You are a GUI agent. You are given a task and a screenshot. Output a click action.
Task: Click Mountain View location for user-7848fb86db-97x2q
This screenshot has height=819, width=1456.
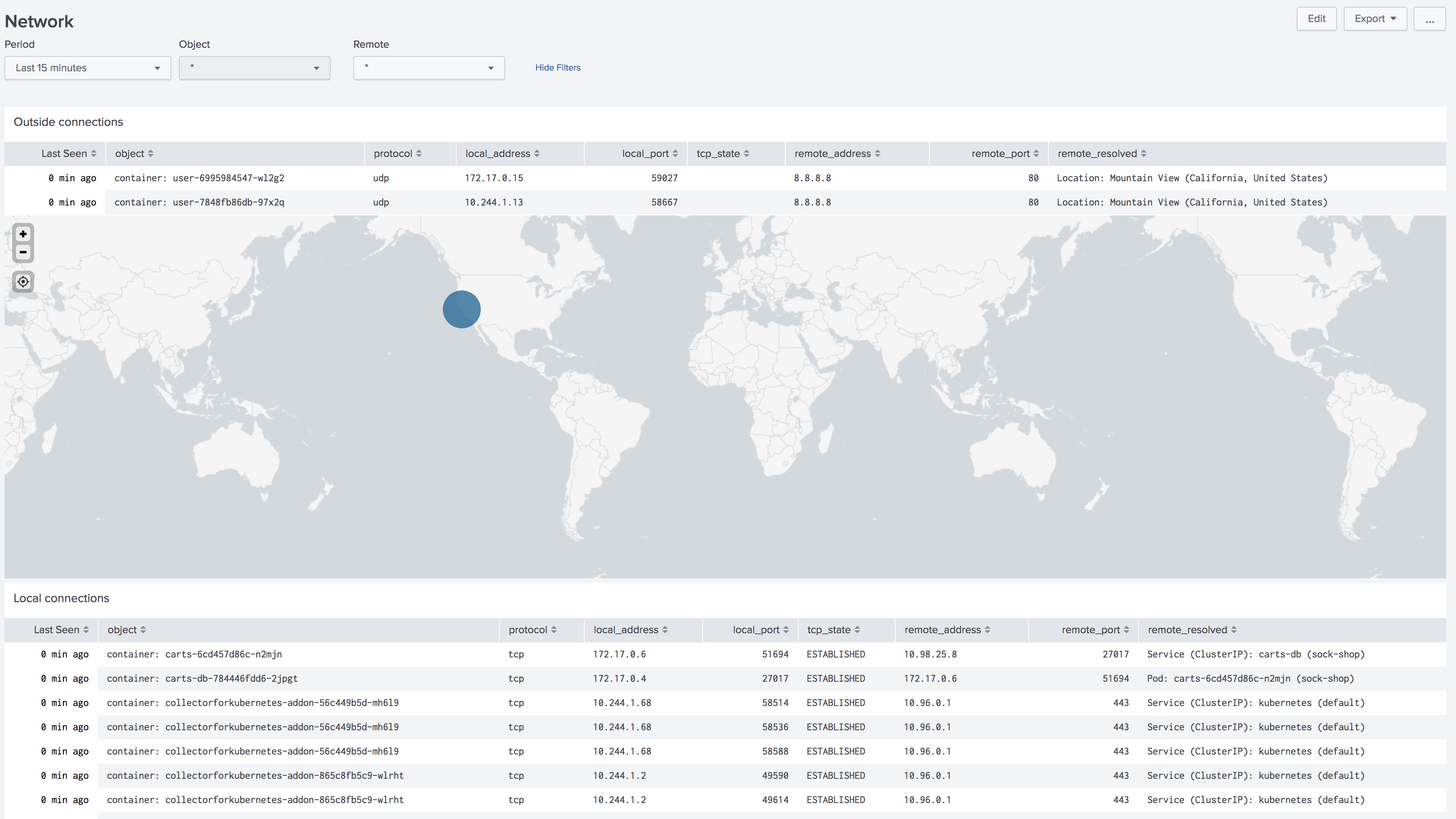1192,202
